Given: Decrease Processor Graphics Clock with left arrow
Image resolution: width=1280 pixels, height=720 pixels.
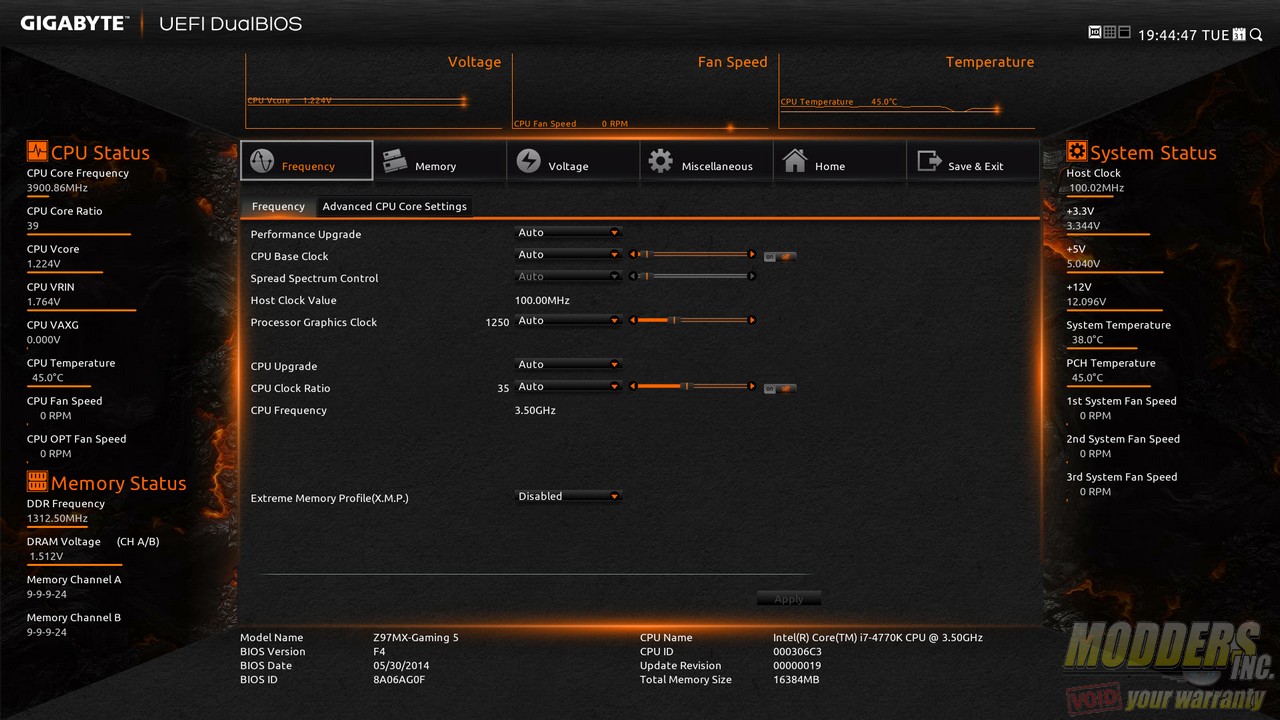Looking at the screenshot, I should 632,321.
